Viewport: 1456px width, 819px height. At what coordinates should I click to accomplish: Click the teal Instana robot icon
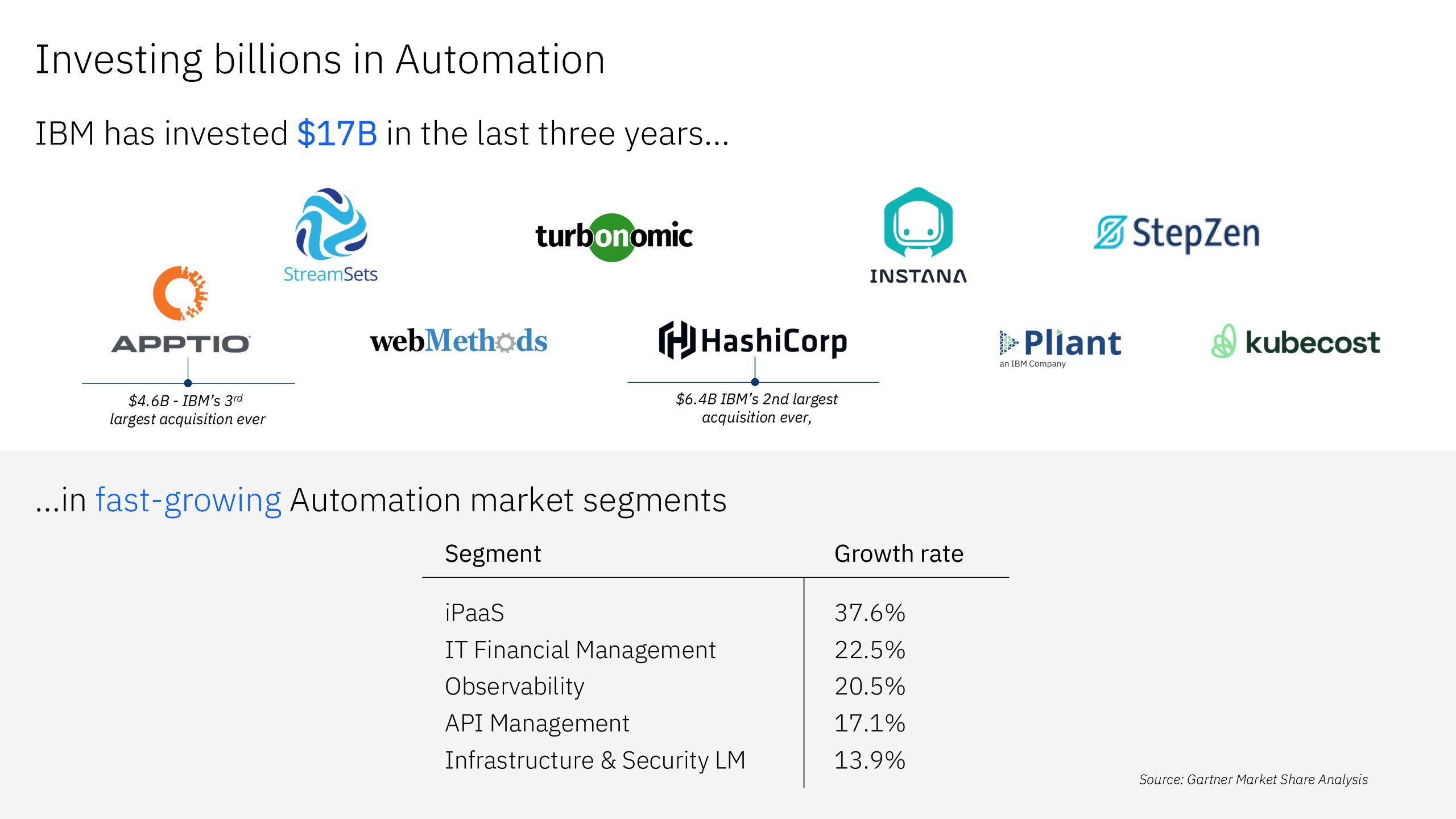918,223
